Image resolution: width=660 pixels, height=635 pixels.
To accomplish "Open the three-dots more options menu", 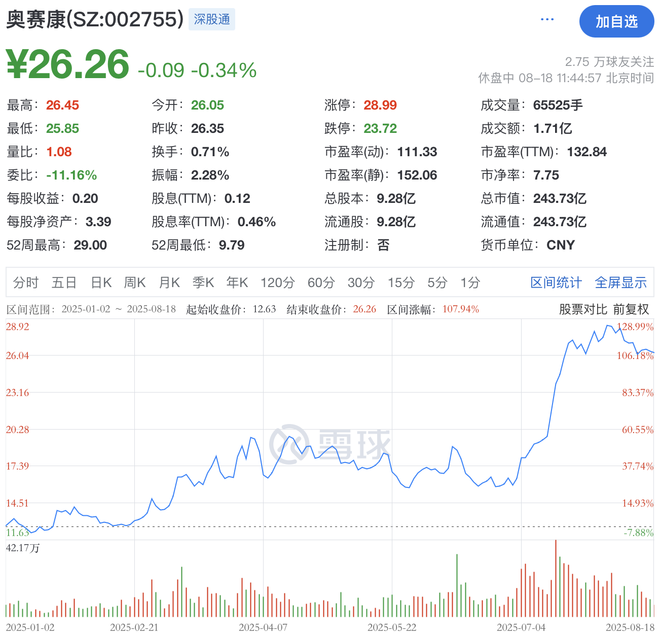I will point(547,19).
